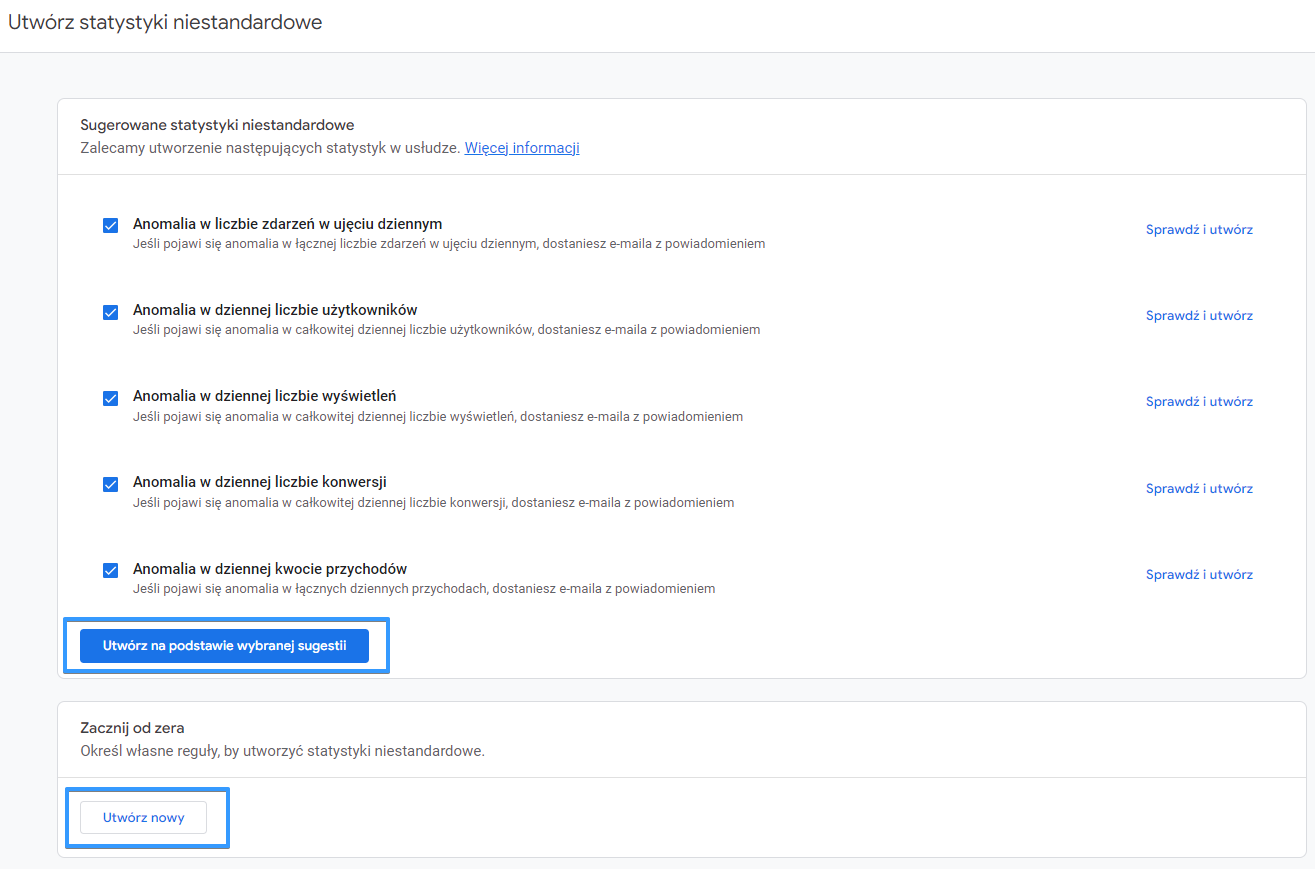1315x869 pixels.
Task: Click 'Określ własne reguły' description text
Action: (282, 750)
